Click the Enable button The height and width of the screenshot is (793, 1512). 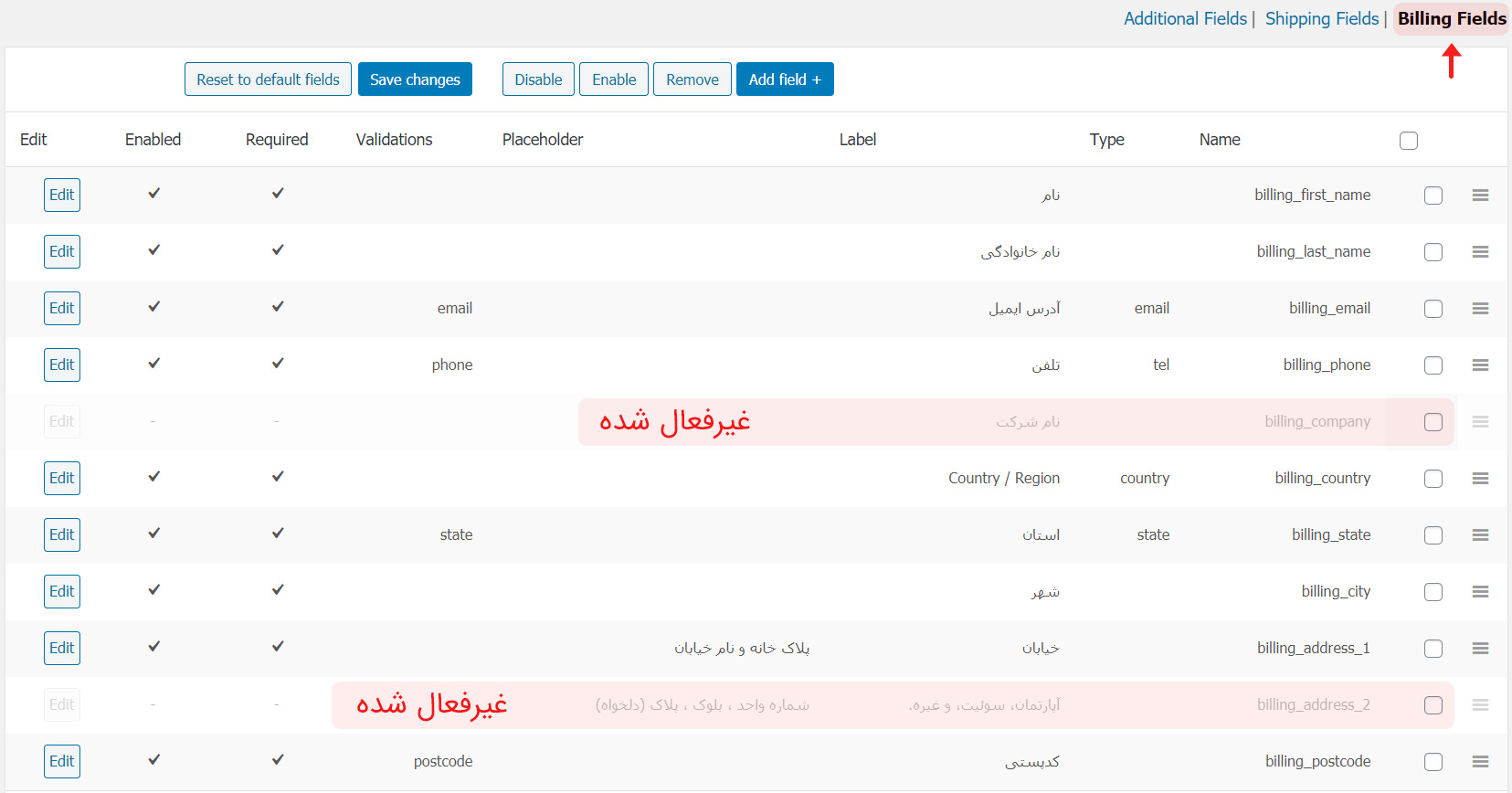point(614,79)
